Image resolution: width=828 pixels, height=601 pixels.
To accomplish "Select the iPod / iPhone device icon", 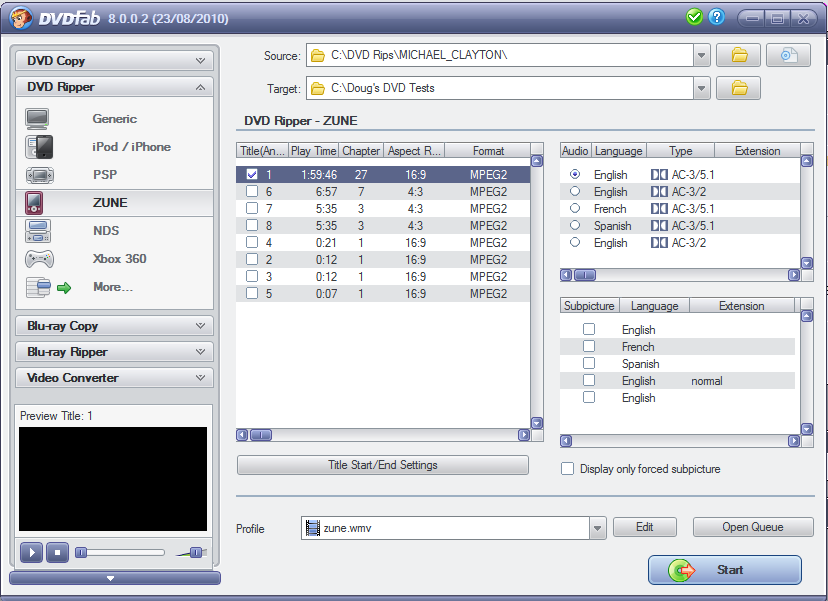I will pyautogui.click(x=39, y=147).
